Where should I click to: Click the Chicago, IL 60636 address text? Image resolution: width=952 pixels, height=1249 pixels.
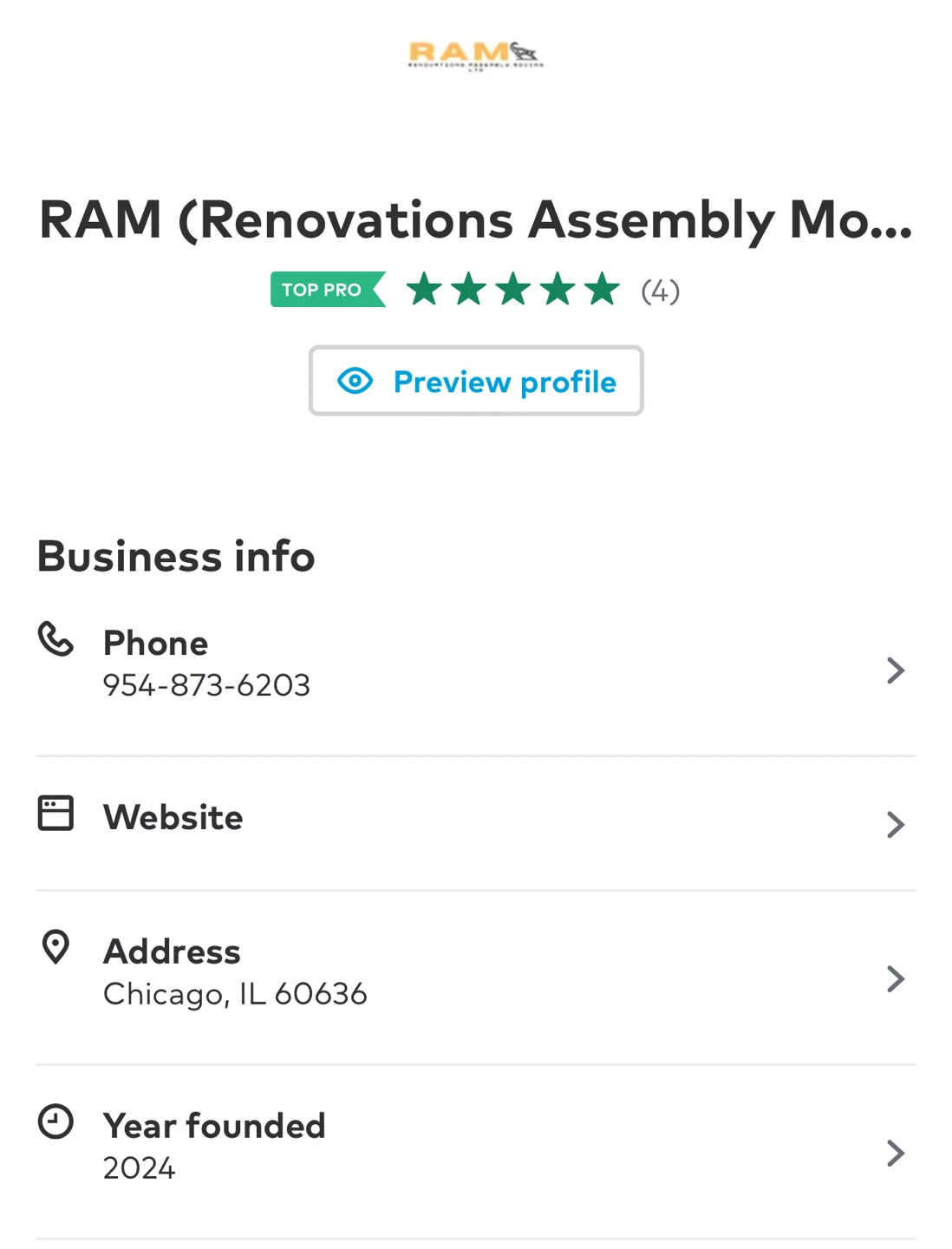click(235, 994)
